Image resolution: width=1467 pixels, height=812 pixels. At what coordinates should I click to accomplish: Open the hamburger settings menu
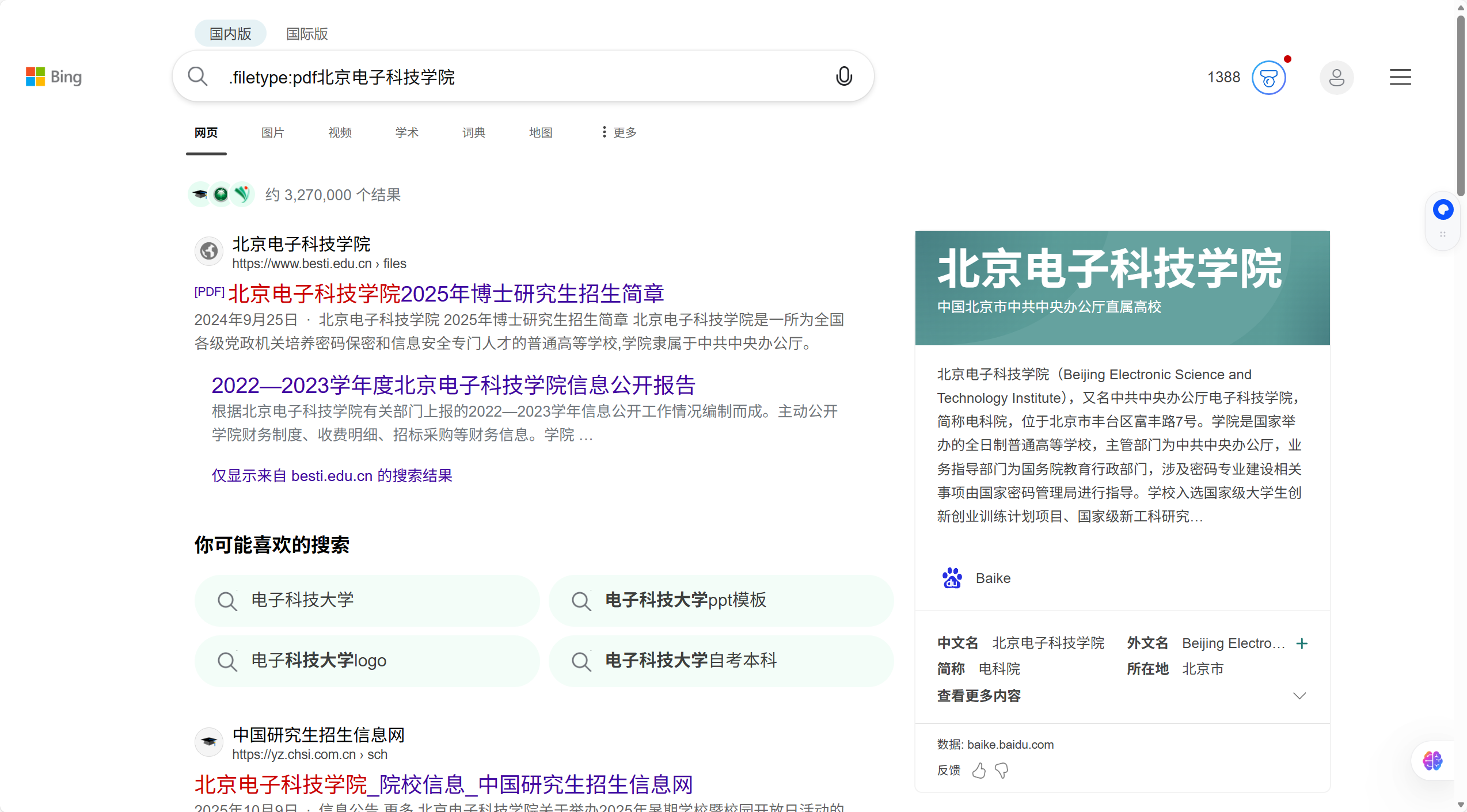pyautogui.click(x=1400, y=77)
